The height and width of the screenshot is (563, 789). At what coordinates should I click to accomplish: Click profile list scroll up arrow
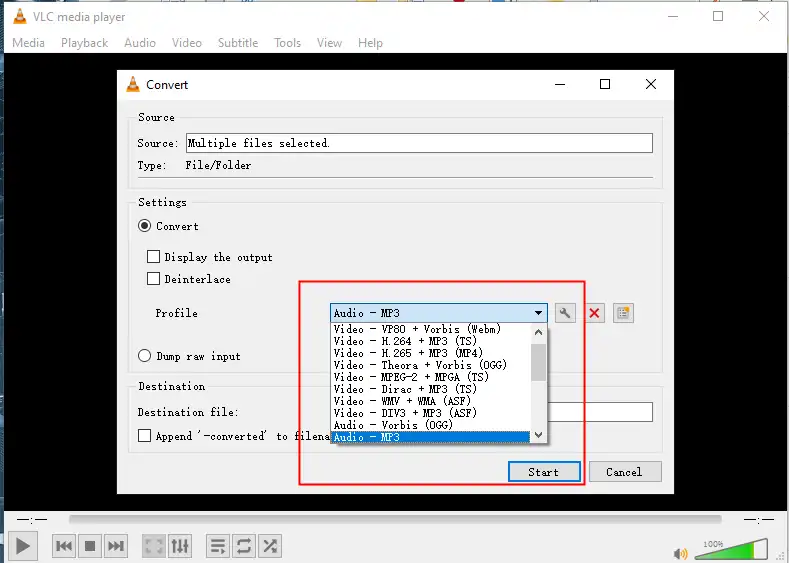[x=538, y=333]
